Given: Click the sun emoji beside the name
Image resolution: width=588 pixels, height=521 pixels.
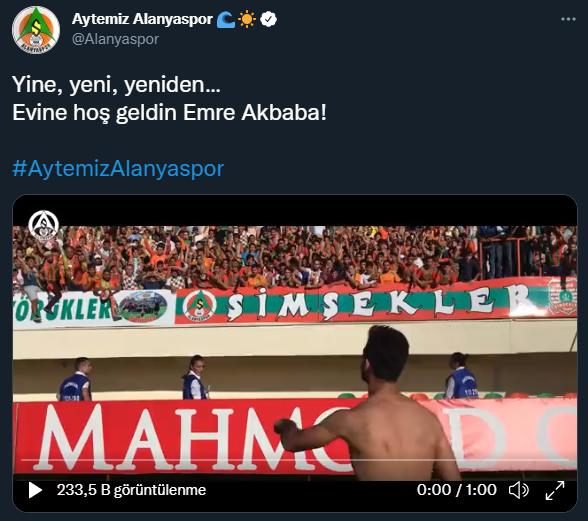Looking at the screenshot, I should click(247, 20).
